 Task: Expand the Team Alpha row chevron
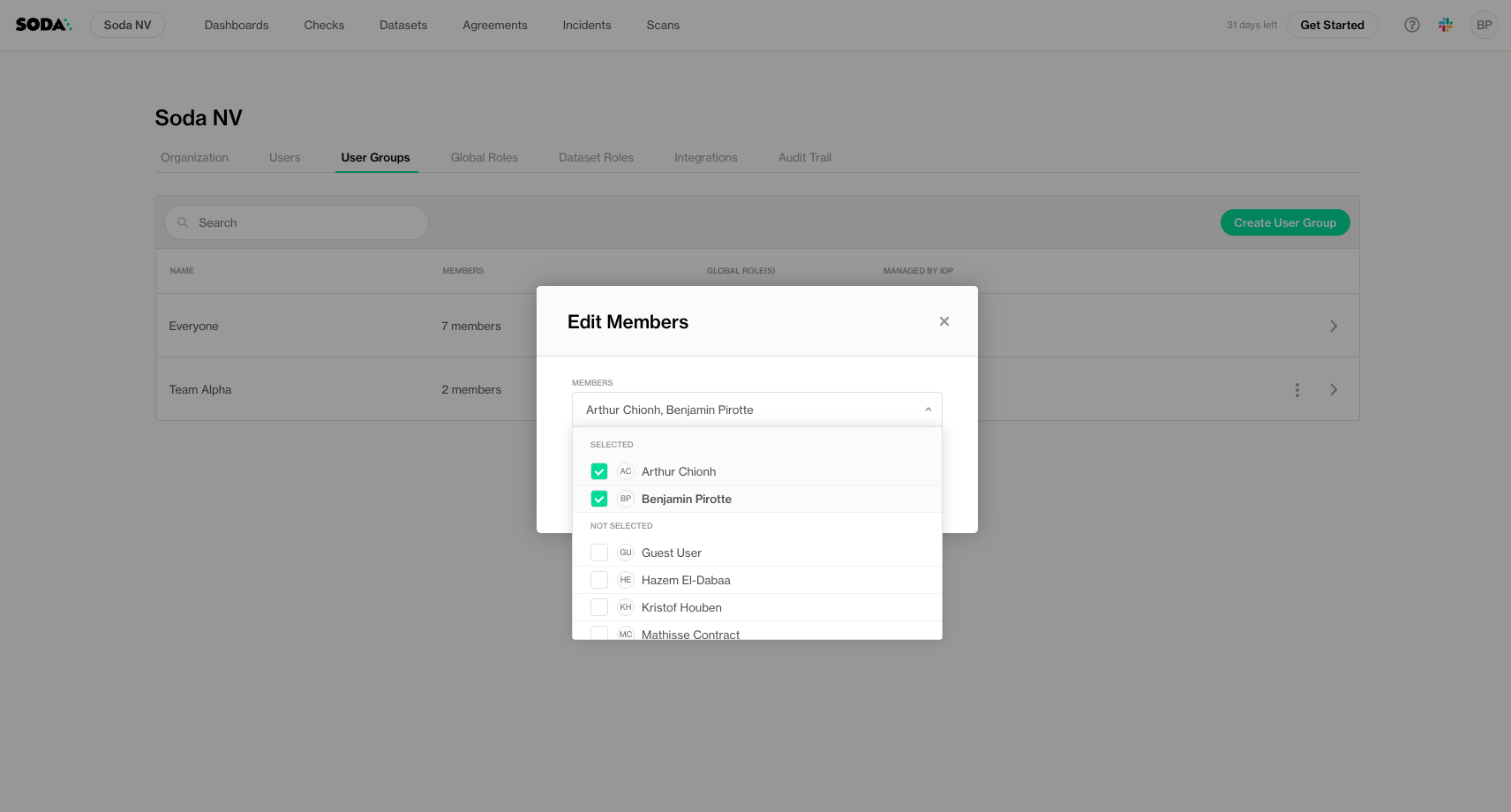1333,390
